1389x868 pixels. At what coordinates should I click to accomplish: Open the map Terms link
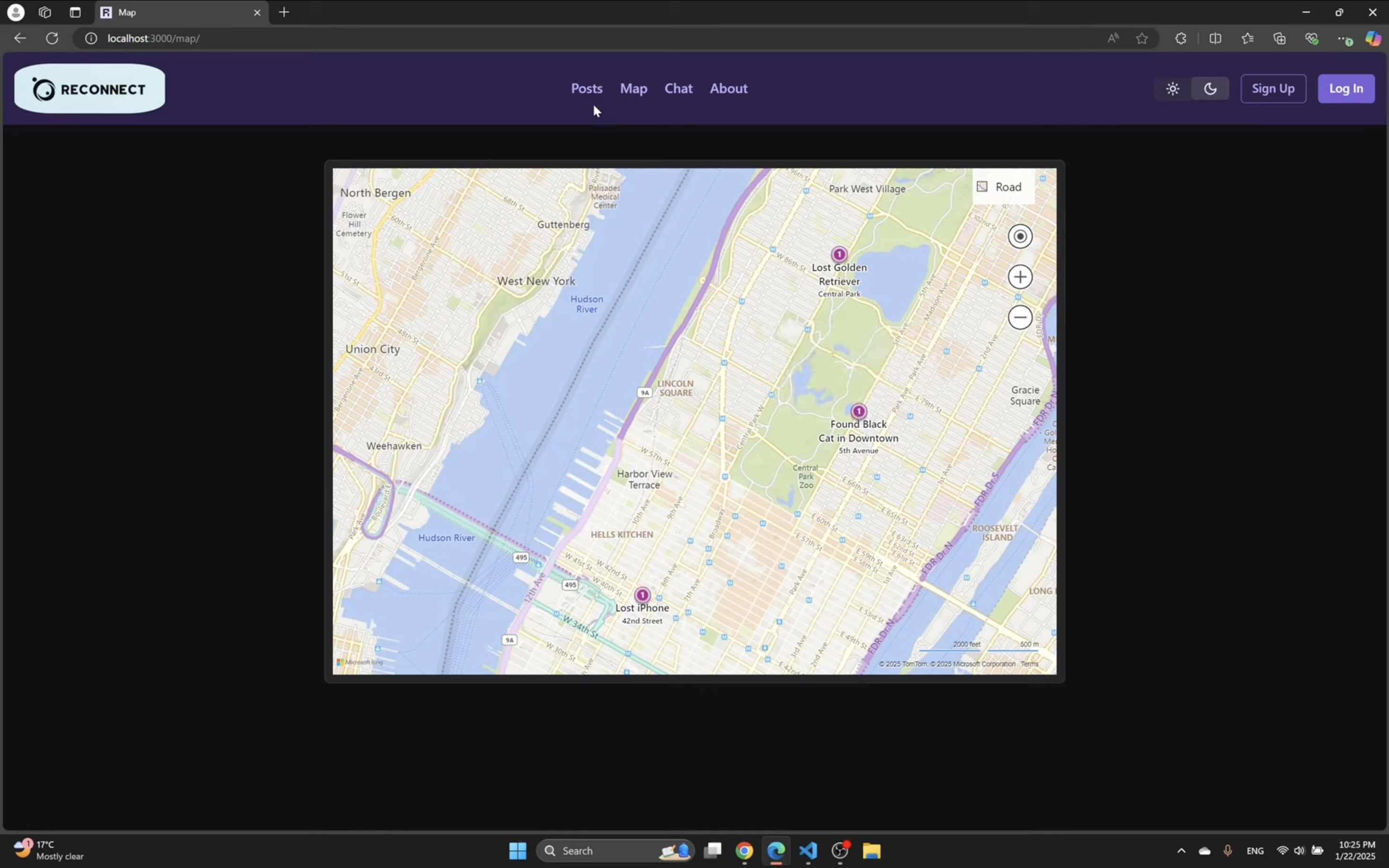tap(1029, 664)
